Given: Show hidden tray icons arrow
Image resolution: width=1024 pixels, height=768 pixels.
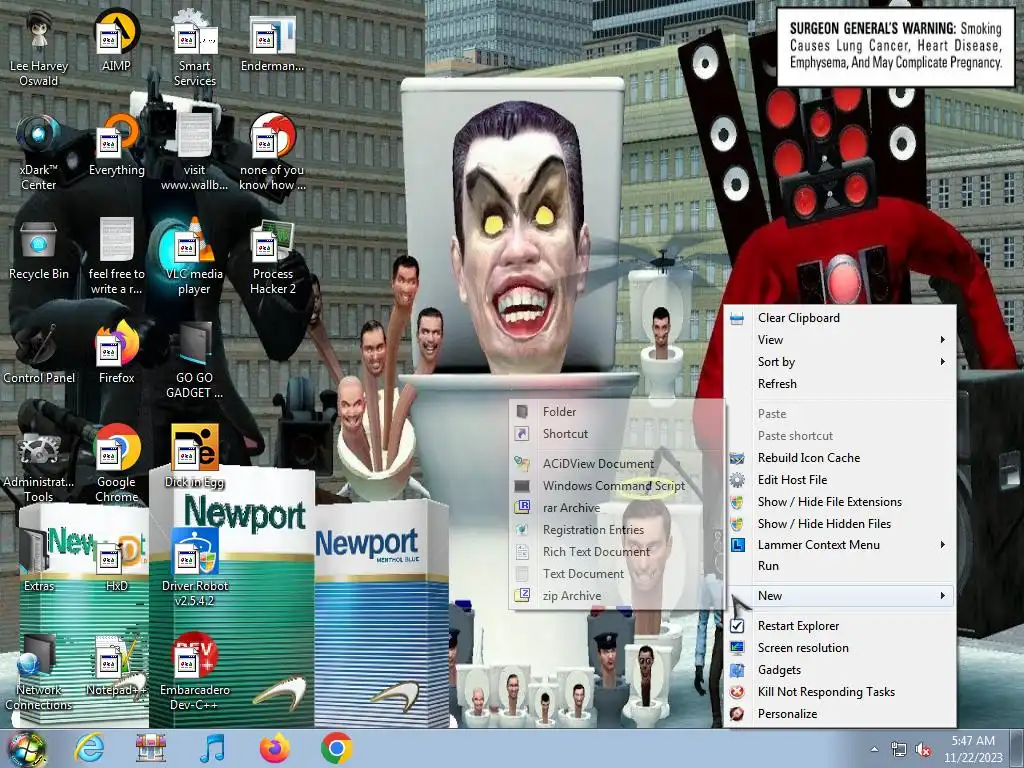Looking at the screenshot, I should [x=874, y=750].
